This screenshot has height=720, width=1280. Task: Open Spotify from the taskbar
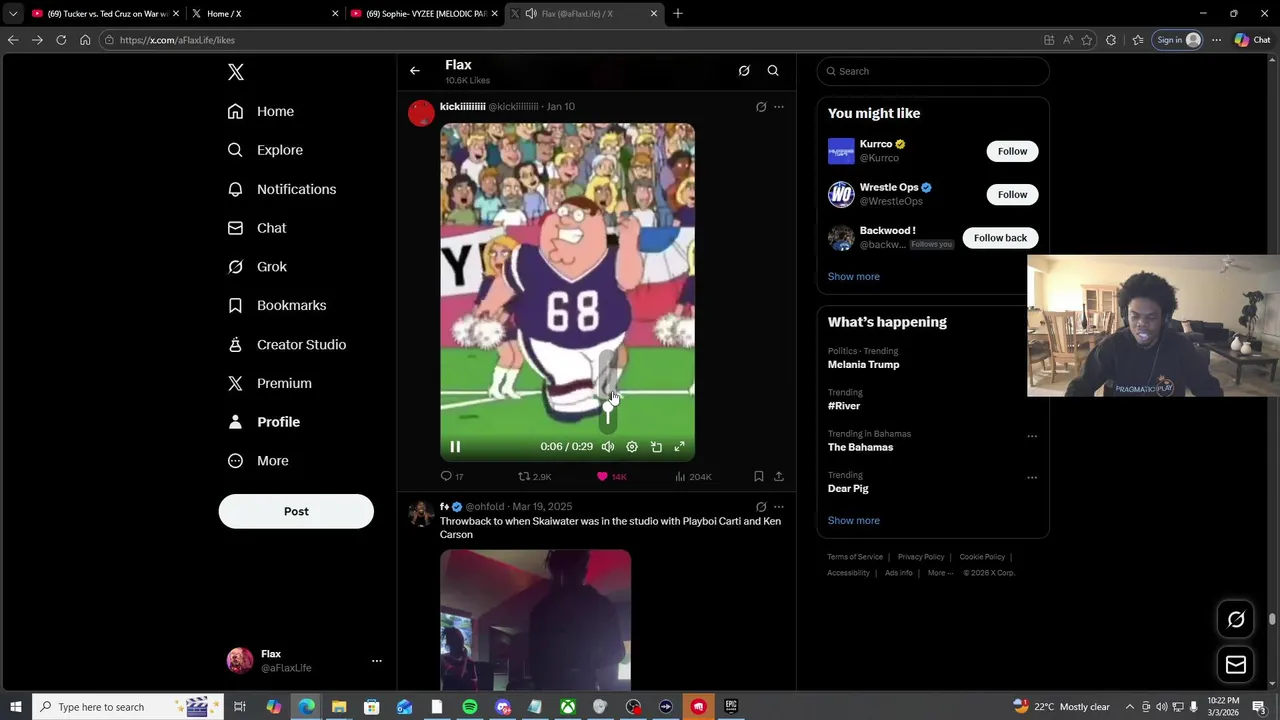point(470,707)
